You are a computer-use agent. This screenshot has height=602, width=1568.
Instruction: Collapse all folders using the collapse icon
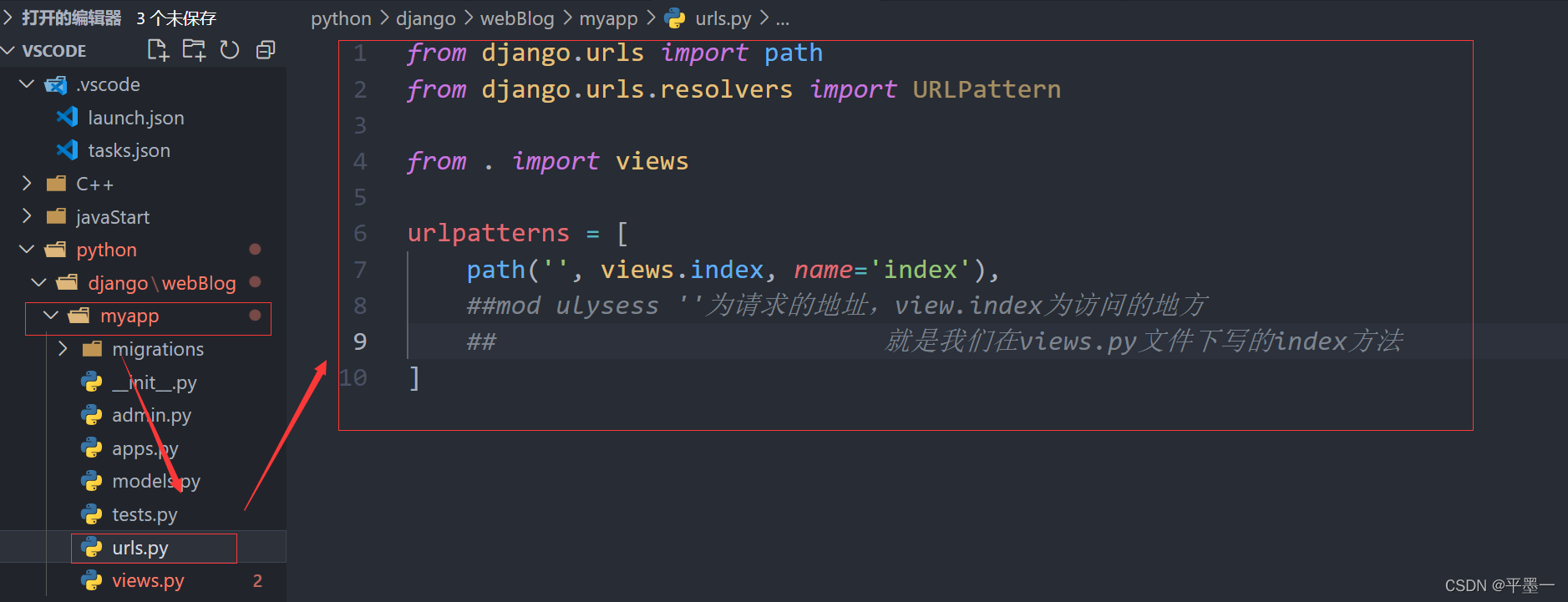coord(266,50)
